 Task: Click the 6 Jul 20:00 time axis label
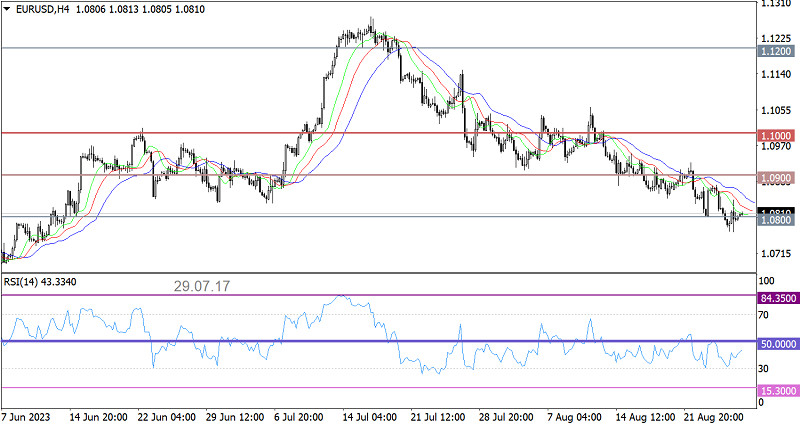(301, 417)
